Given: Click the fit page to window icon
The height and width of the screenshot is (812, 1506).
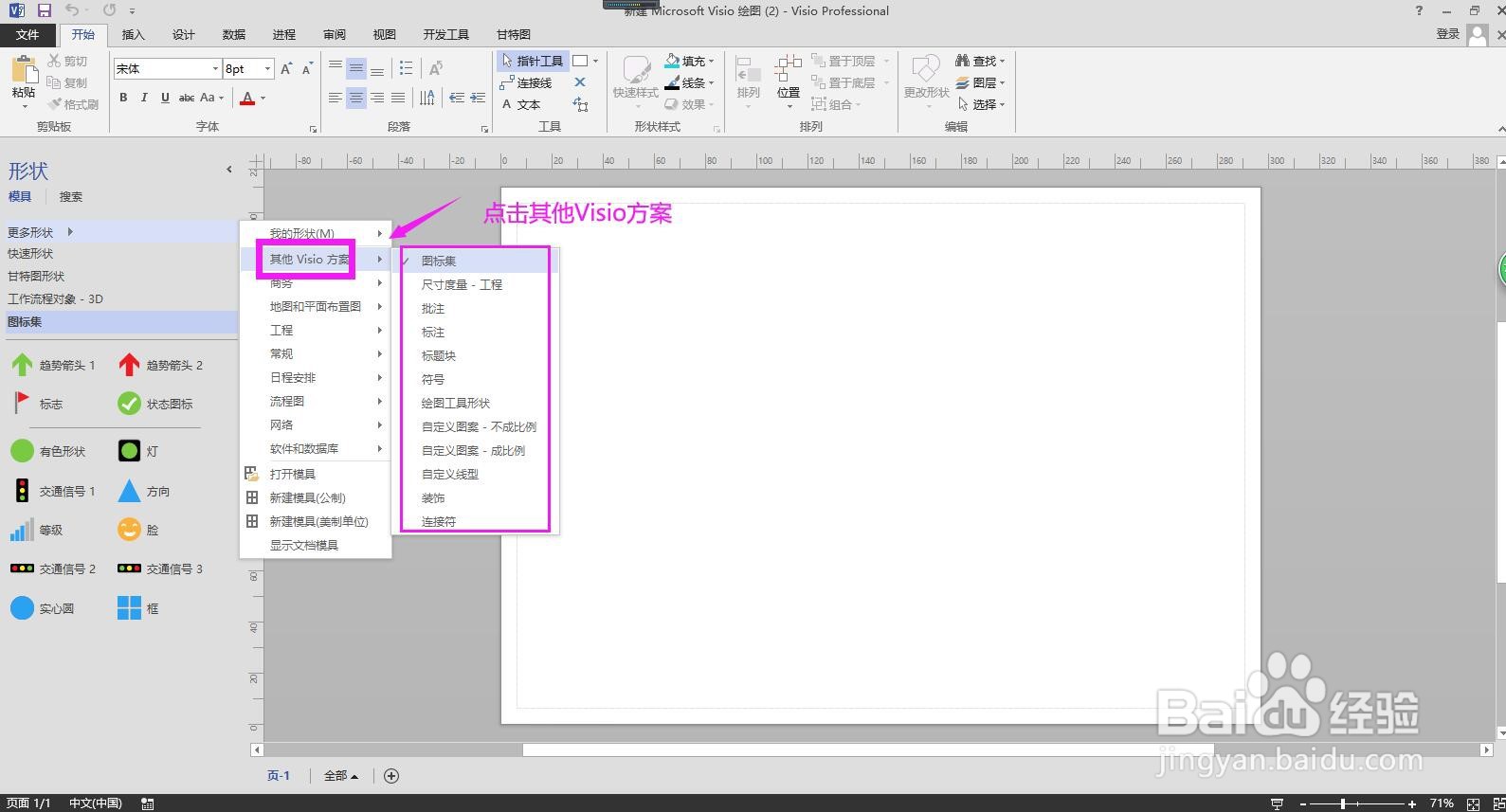Looking at the screenshot, I should pyautogui.click(x=1474, y=803).
